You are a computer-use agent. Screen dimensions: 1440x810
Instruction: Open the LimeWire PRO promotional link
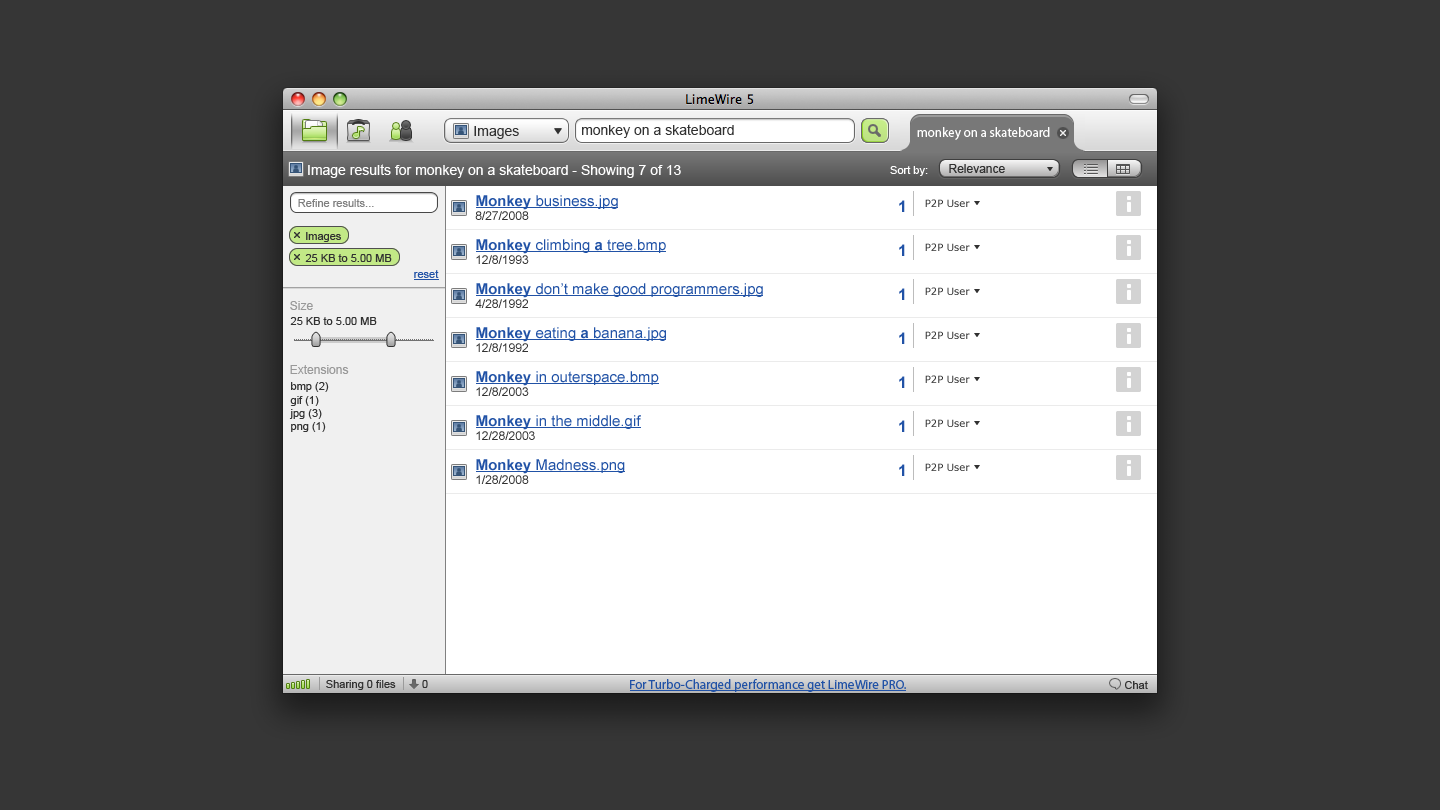tap(767, 685)
